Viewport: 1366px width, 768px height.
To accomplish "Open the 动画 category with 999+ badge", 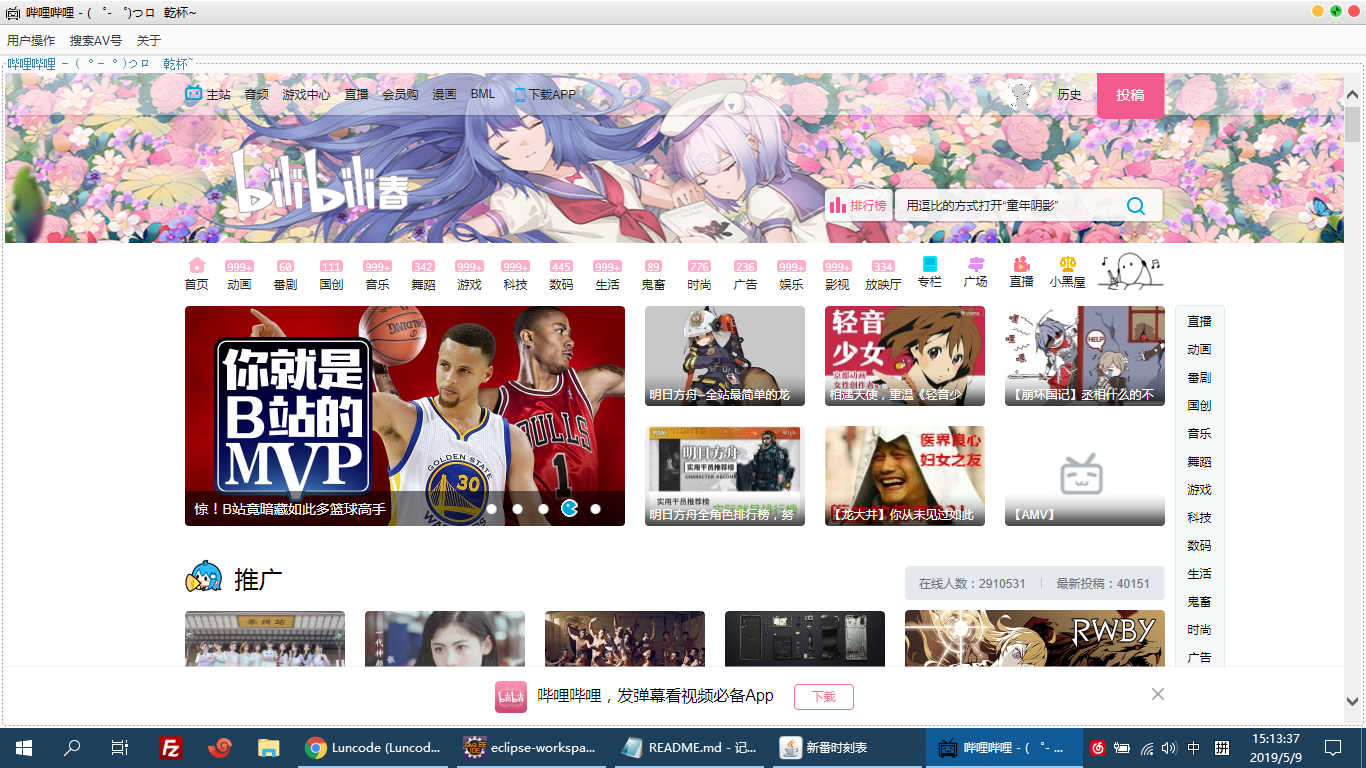I will pos(239,275).
